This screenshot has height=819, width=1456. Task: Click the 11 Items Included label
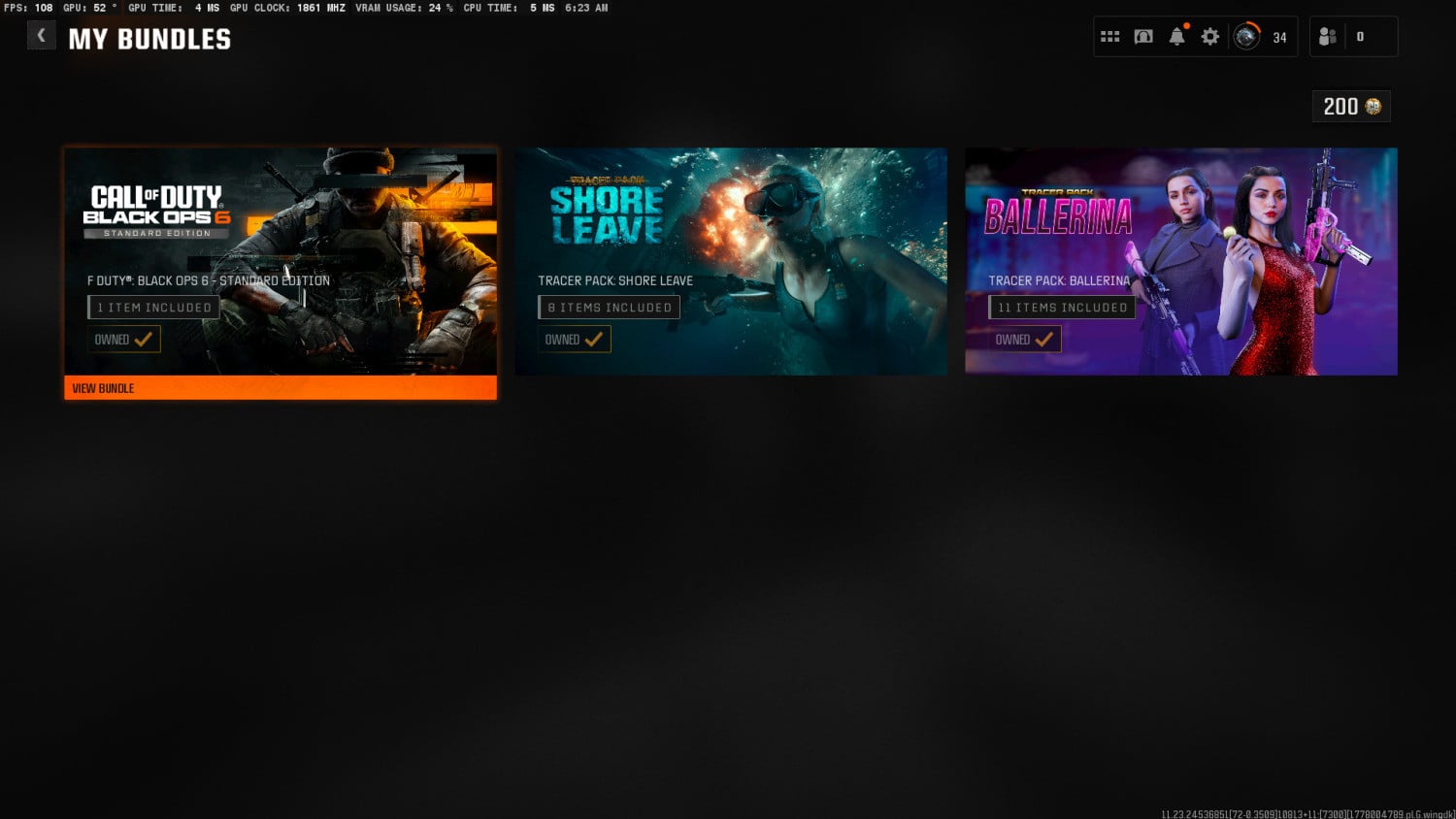pyautogui.click(x=1062, y=308)
